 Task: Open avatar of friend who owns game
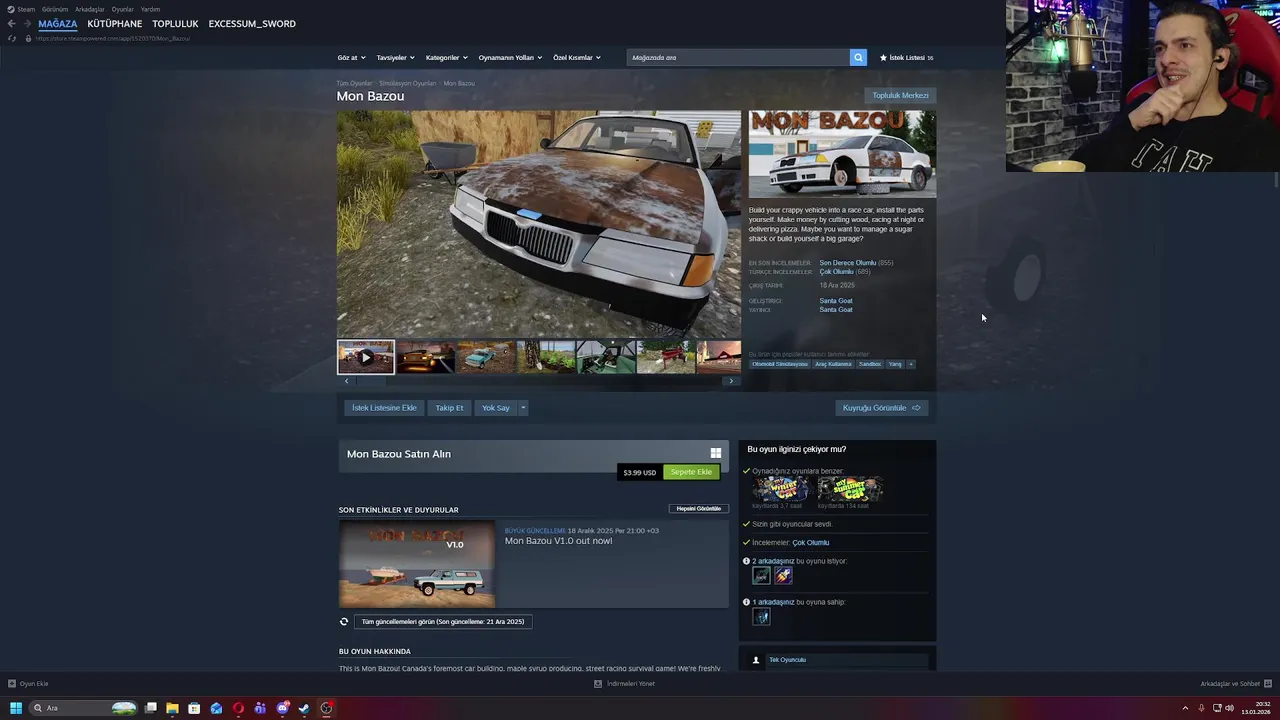[762, 617]
